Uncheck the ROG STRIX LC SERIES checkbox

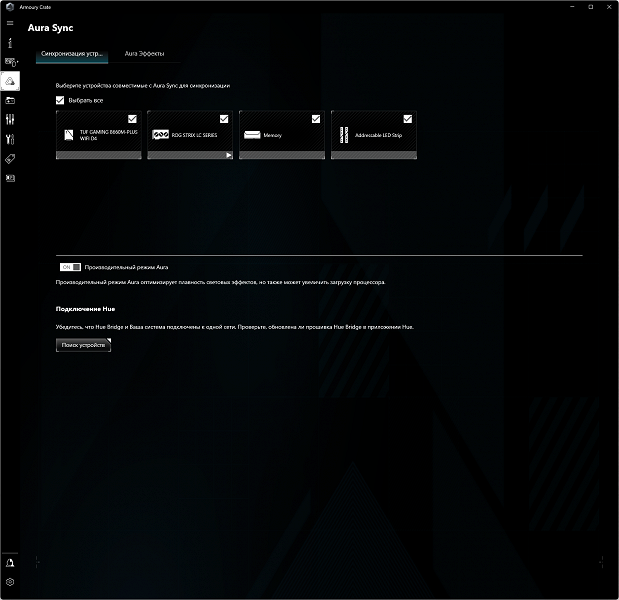click(x=224, y=119)
